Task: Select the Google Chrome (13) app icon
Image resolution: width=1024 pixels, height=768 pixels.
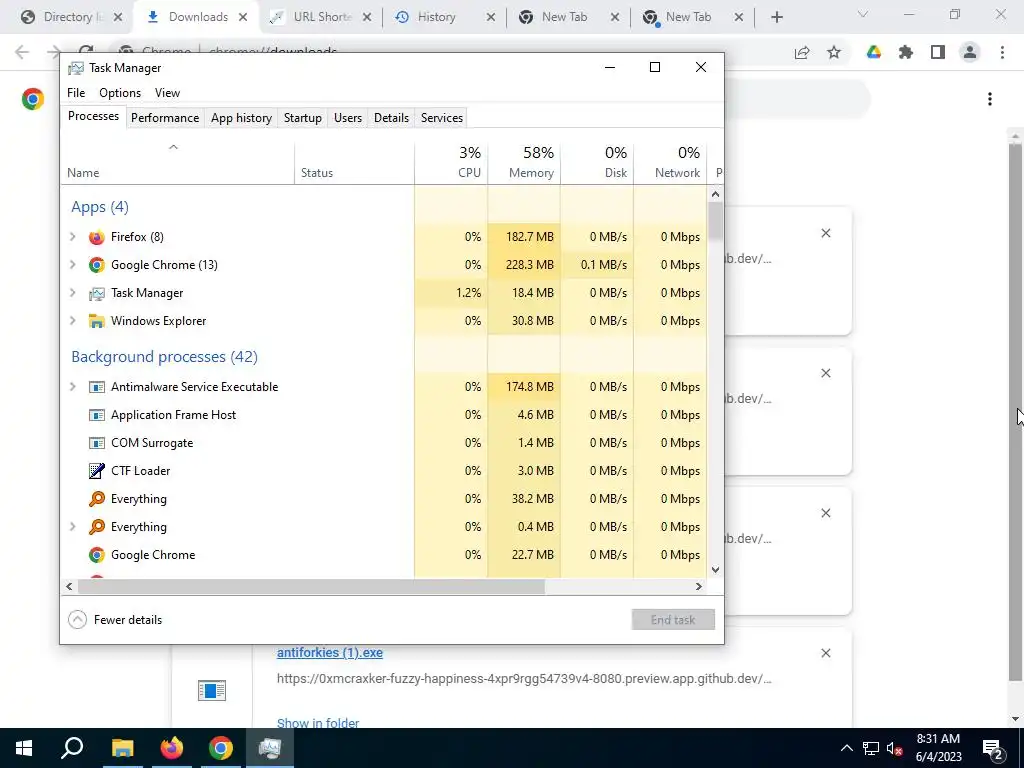Action: pyautogui.click(x=97, y=265)
